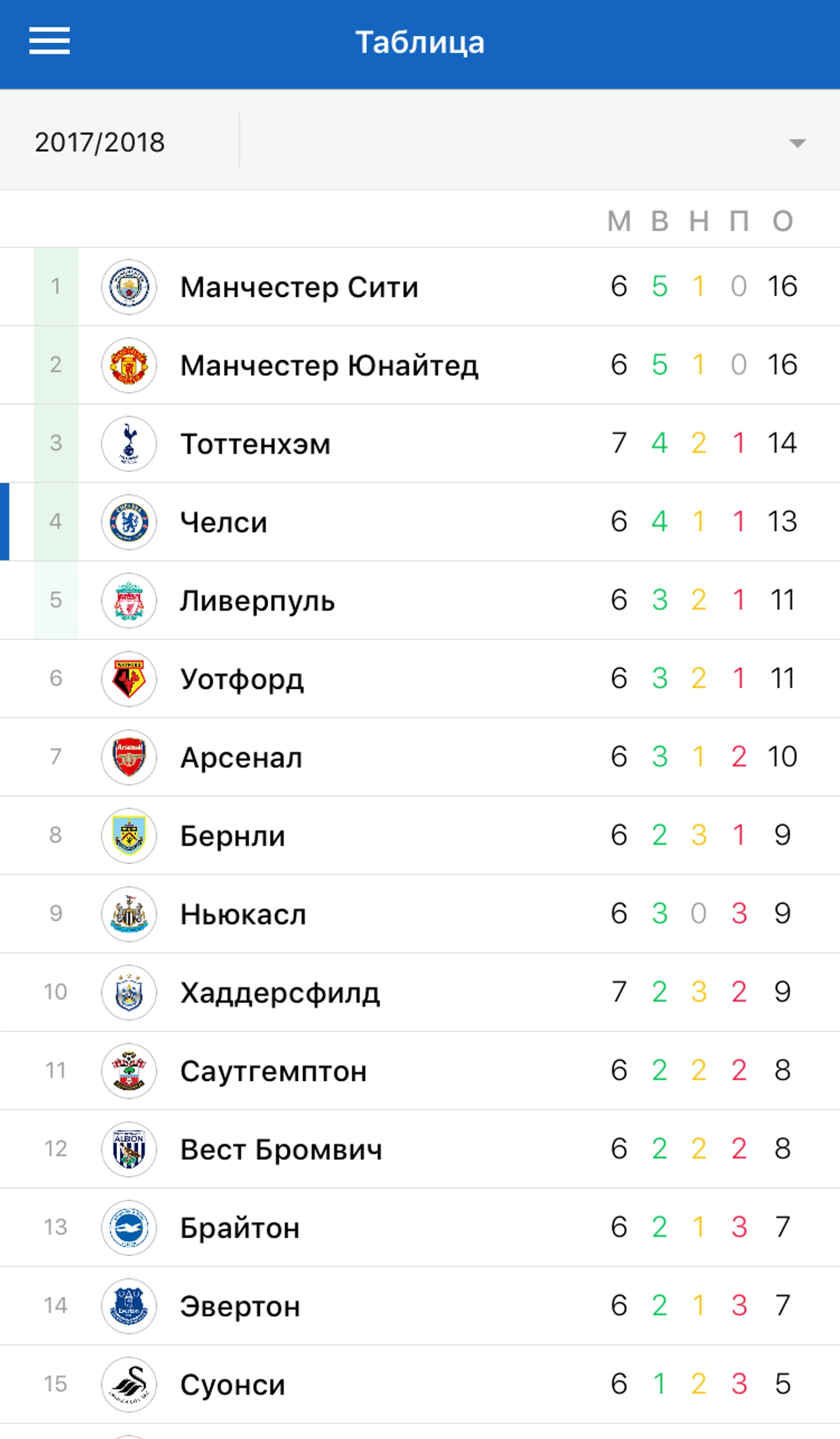Click the М matches column header
840x1439 pixels.
[619, 221]
